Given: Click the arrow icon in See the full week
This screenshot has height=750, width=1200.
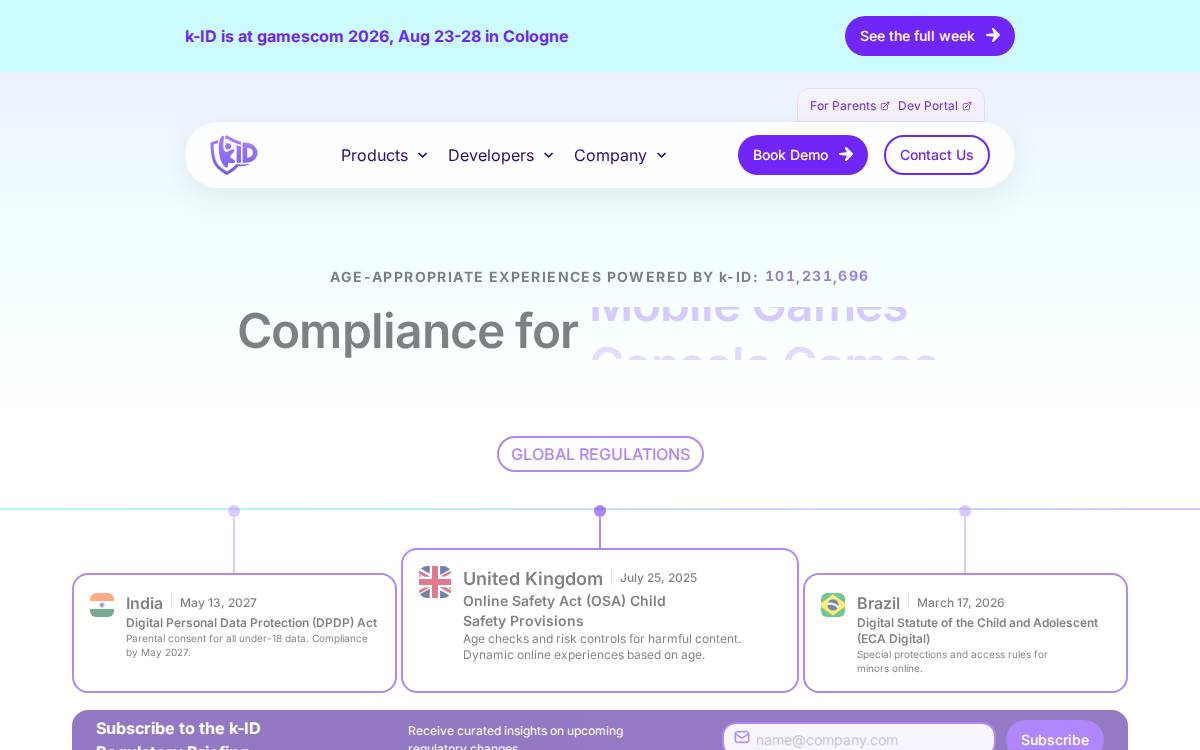Looking at the screenshot, I should click(x=993, y=35).
